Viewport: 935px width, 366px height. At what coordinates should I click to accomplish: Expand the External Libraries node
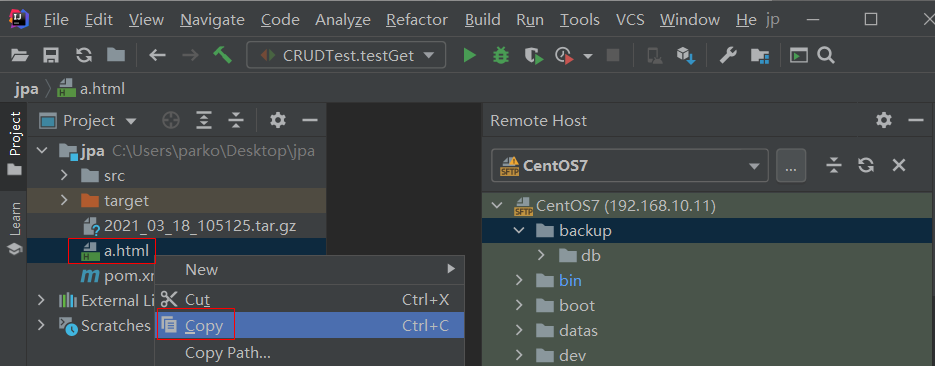[41, 300]
